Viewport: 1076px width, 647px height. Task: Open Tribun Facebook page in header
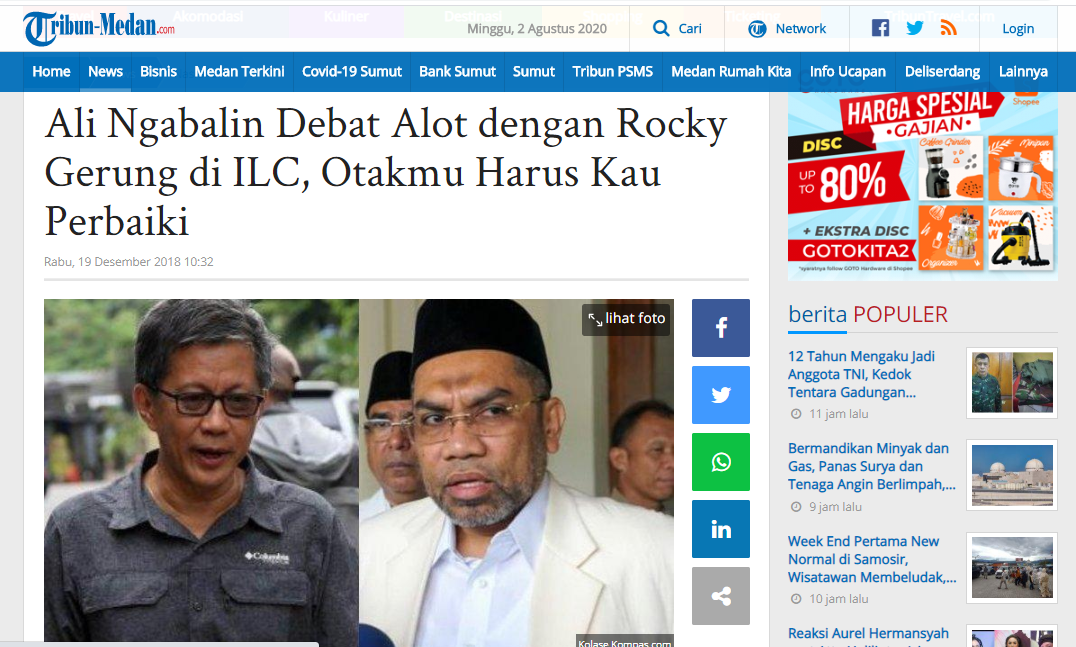pyautogui.click(x=880, y=28)
